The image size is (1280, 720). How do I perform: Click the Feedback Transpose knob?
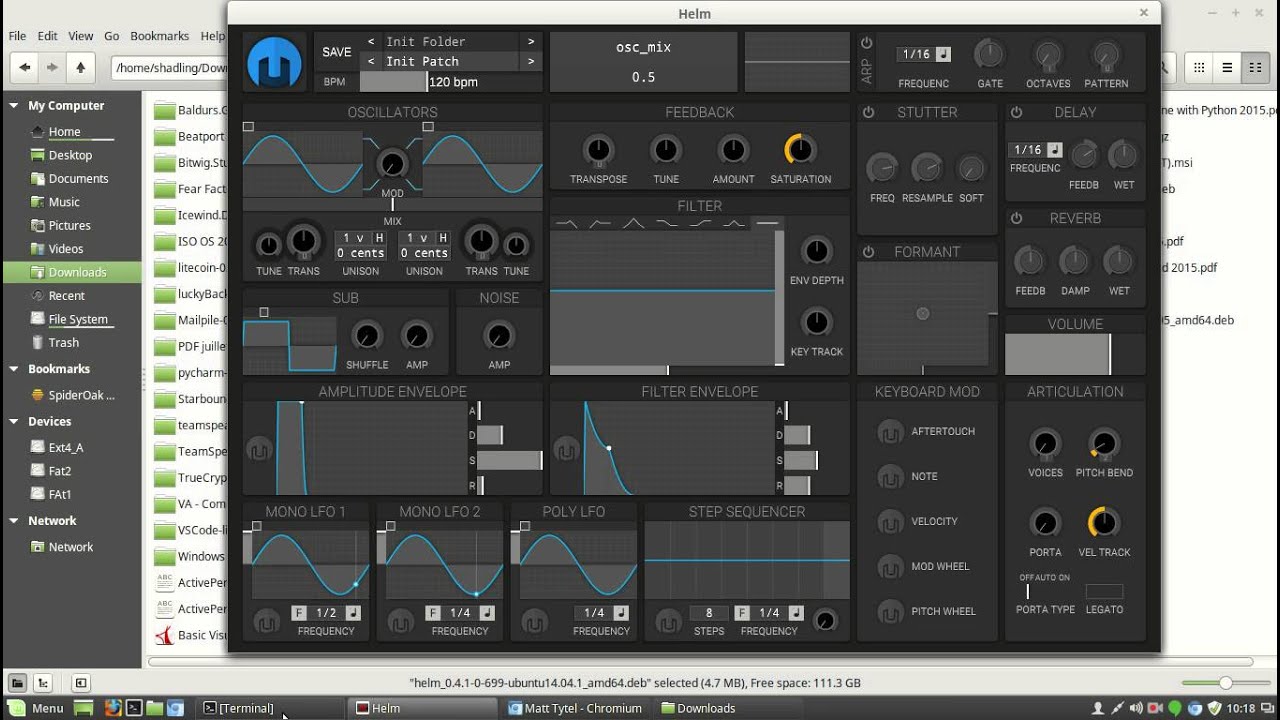pos(598,150)
